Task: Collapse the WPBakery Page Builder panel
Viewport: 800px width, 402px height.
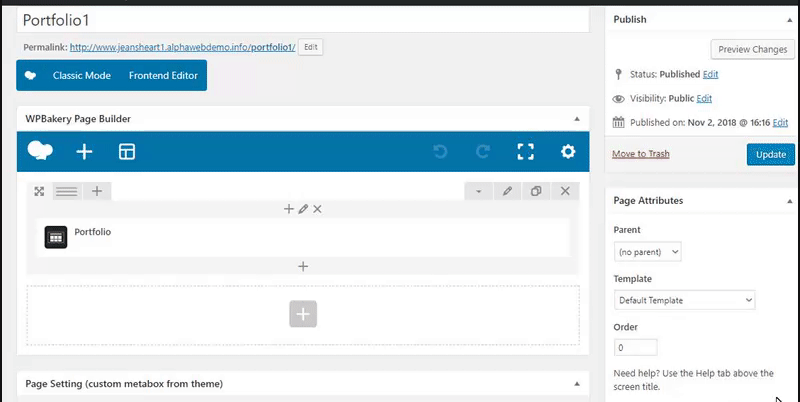Action: coord(577,119)
